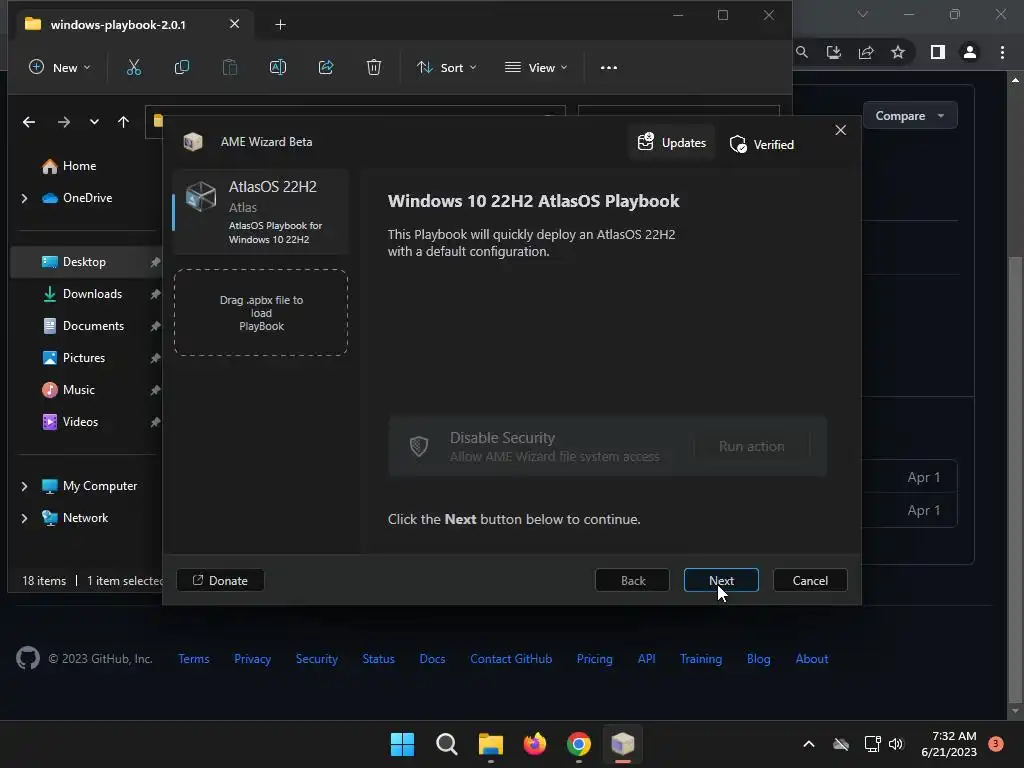Expand the My Computer tree node
This screenshot has height=768, width=1024.
pyautogui.click(x=25, y=486)
